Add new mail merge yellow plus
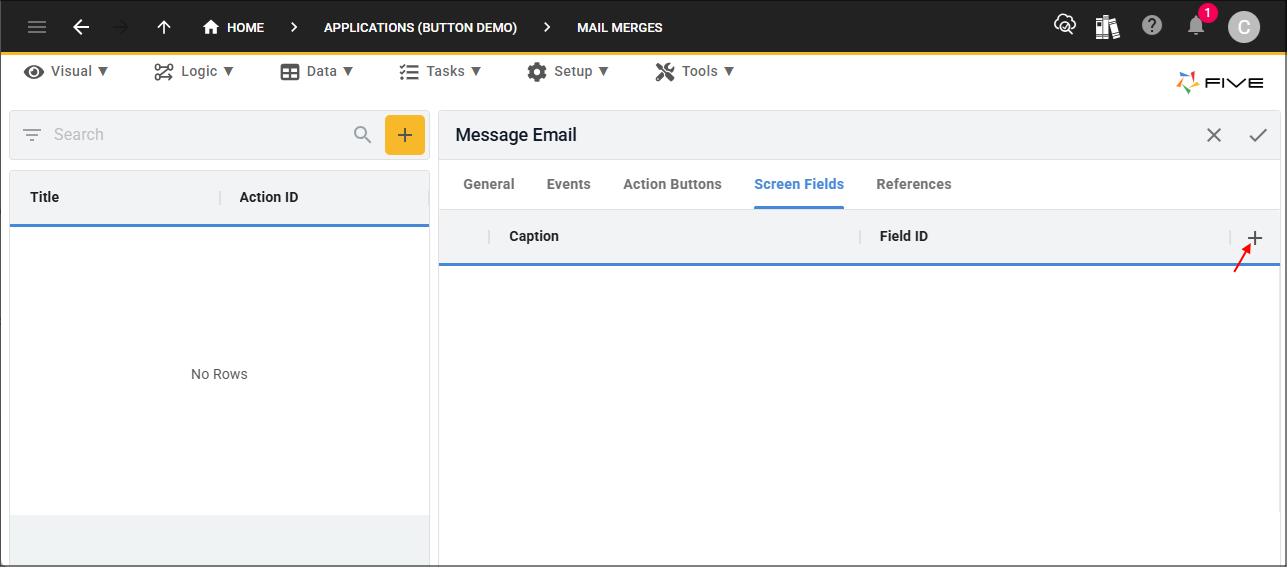 (x=405, y=135)
